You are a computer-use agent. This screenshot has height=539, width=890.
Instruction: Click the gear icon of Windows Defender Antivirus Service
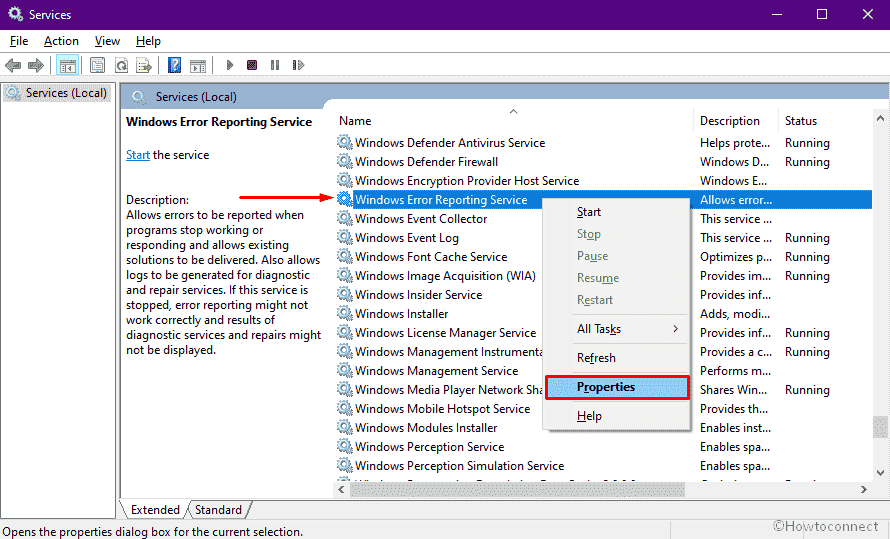344,142
